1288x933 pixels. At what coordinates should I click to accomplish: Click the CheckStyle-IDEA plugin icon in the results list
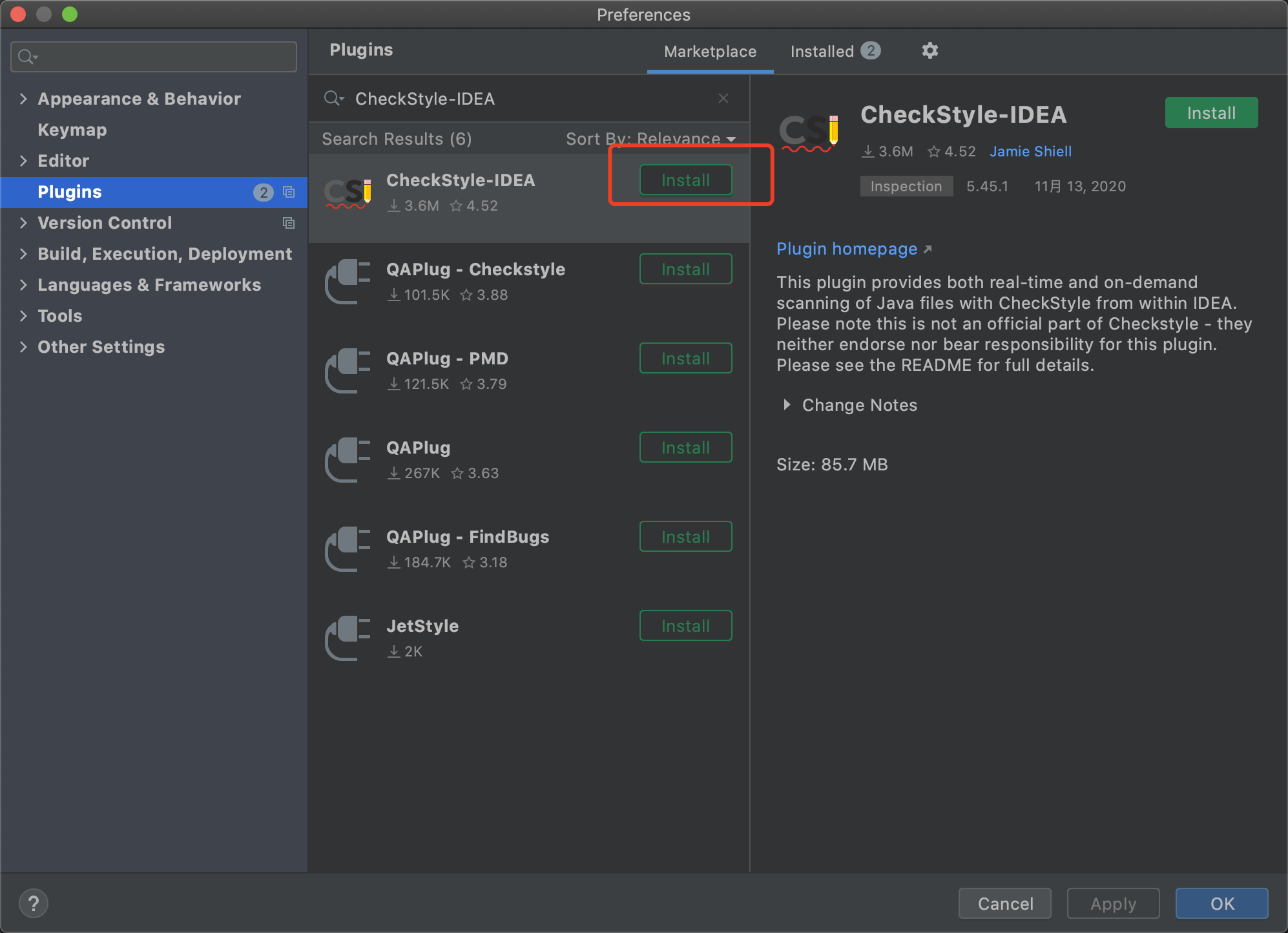(x=348, y=193)
